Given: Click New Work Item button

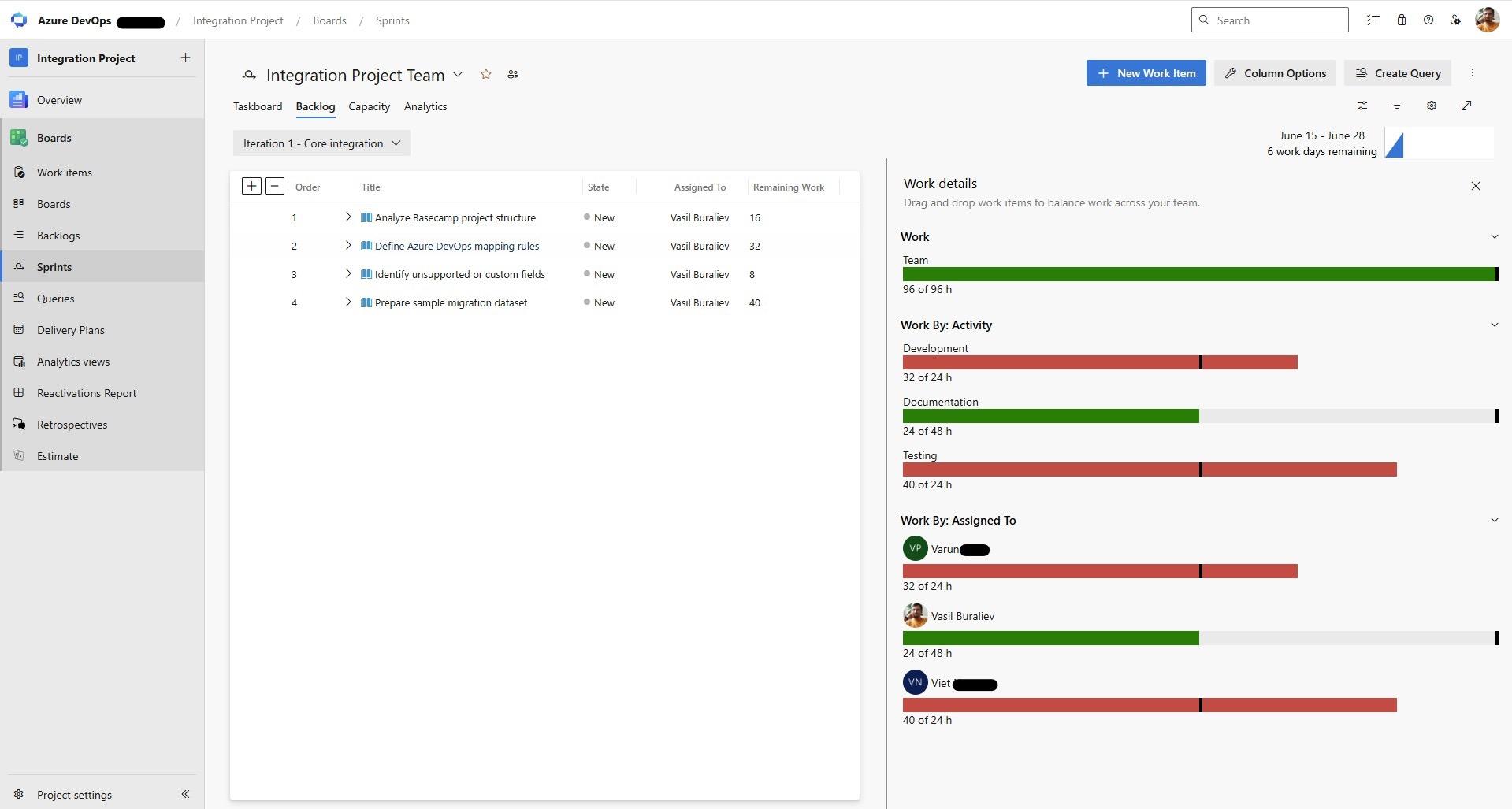Looking at the screenshot, I should coord(1146,73).
